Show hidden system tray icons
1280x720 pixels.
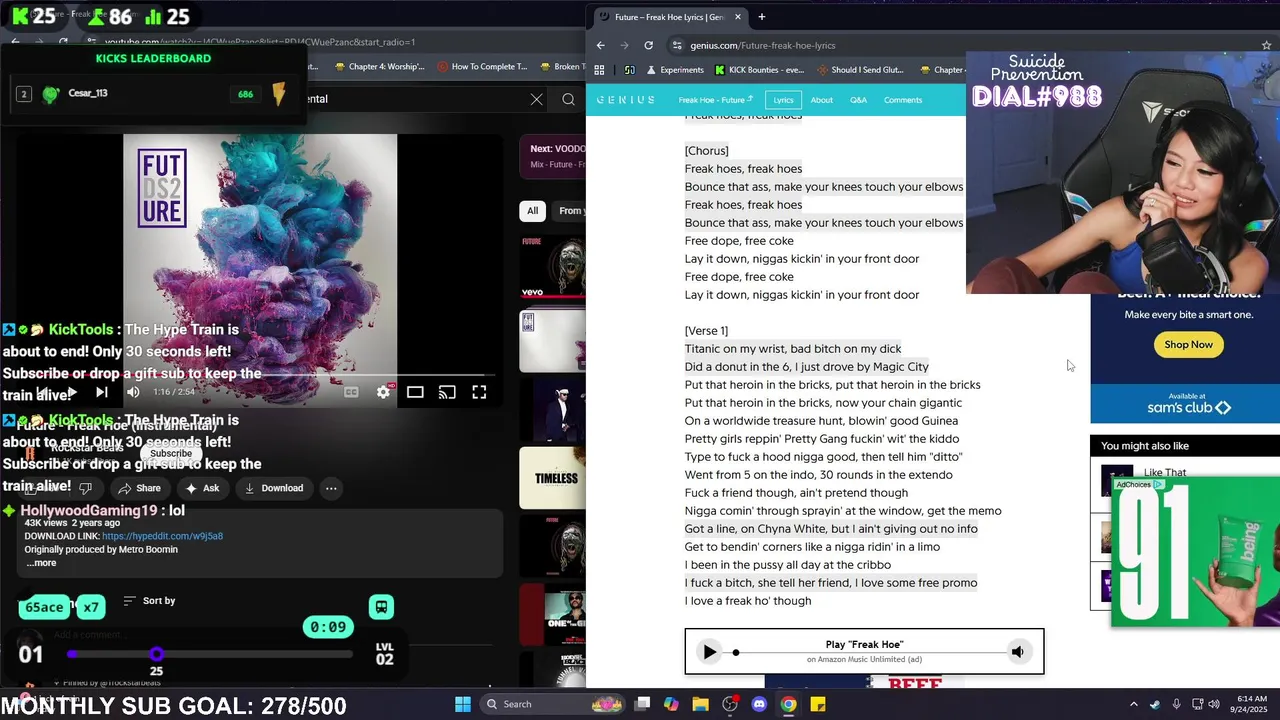coord(1133,704)
